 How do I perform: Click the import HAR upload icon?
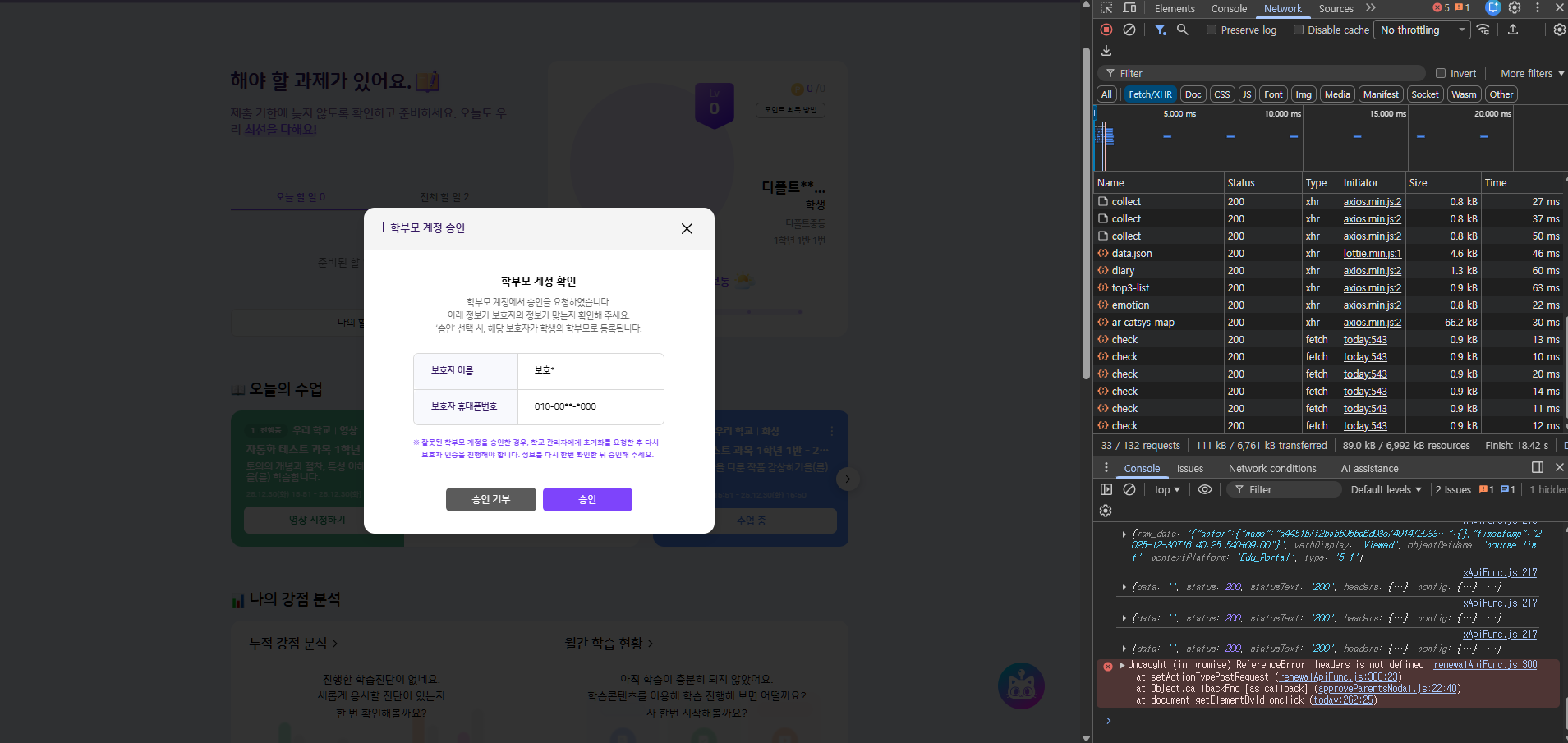(1512, 30)
